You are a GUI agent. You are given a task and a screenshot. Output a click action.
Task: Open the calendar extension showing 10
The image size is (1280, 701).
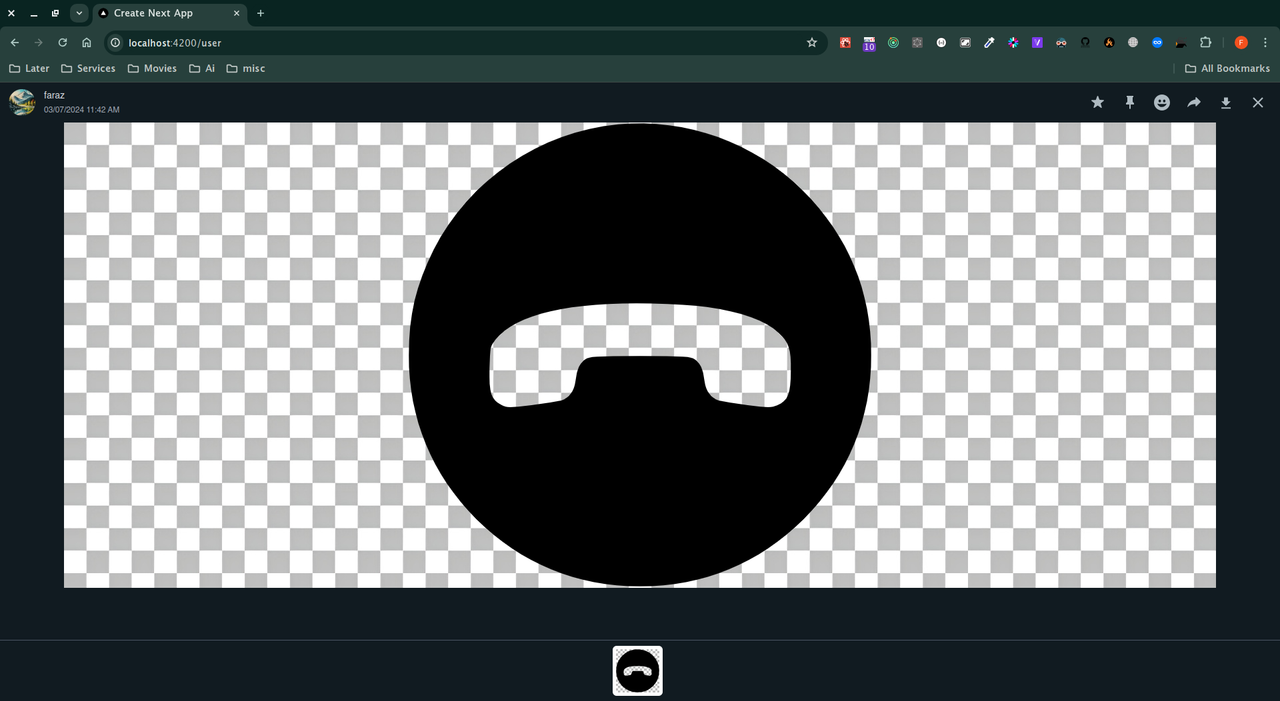point(869,43)
